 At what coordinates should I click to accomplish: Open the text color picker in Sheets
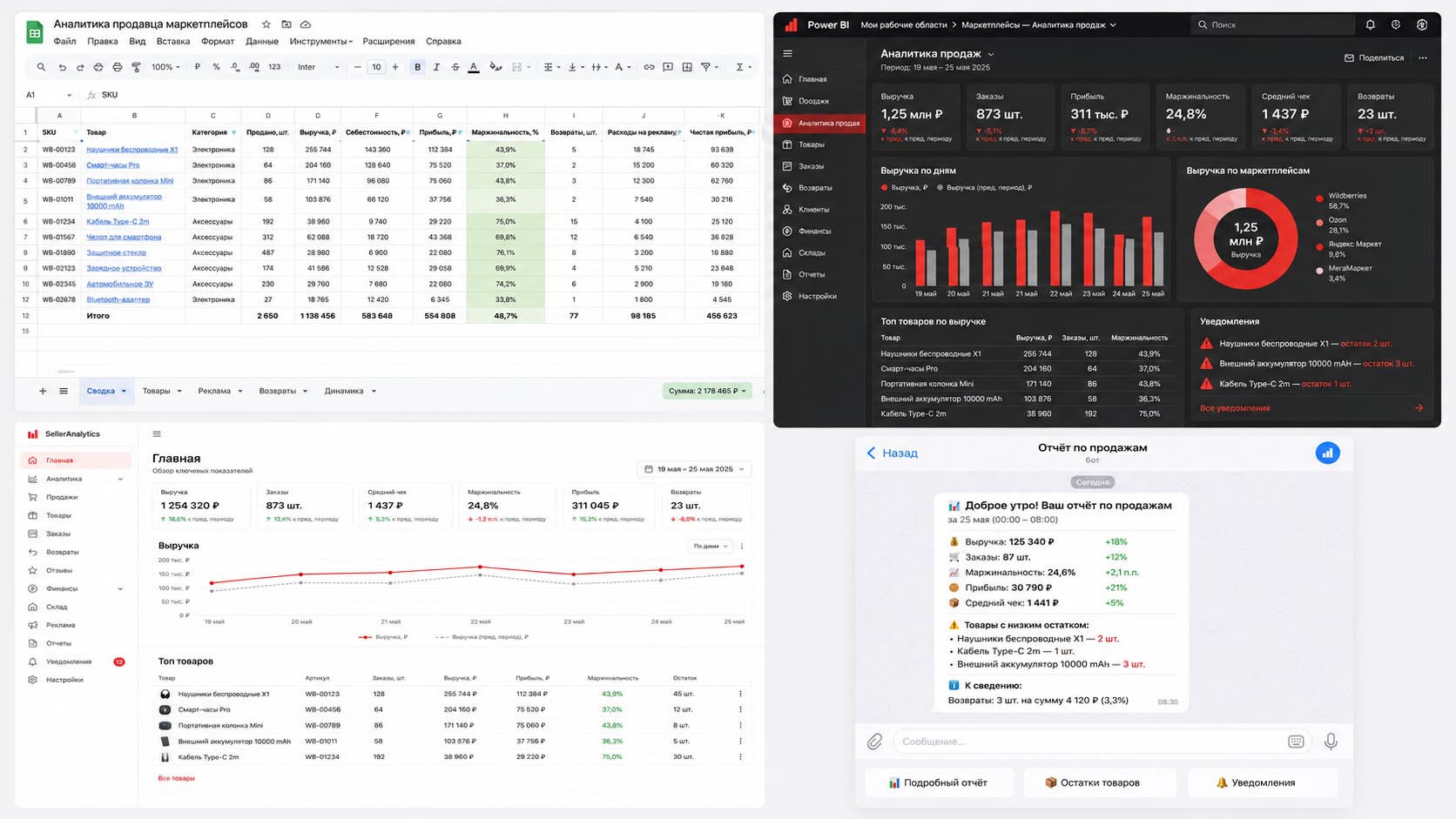coord(474,67)
